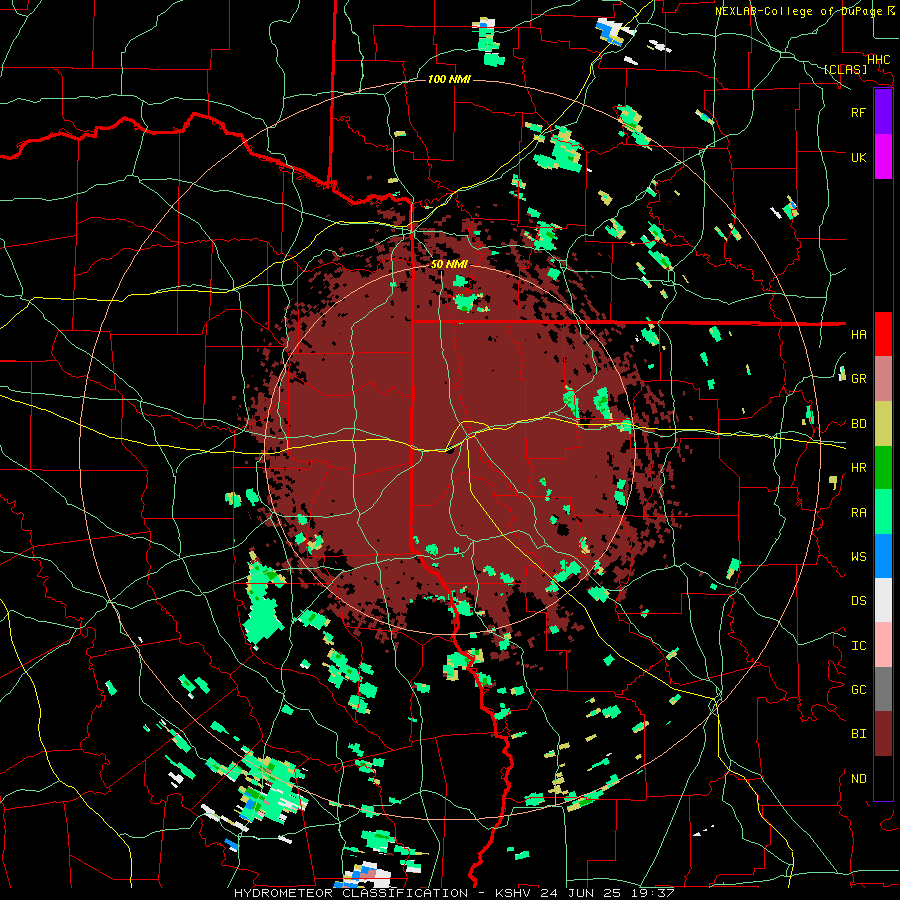Select the BD legend label

click(x=858, y=424)
